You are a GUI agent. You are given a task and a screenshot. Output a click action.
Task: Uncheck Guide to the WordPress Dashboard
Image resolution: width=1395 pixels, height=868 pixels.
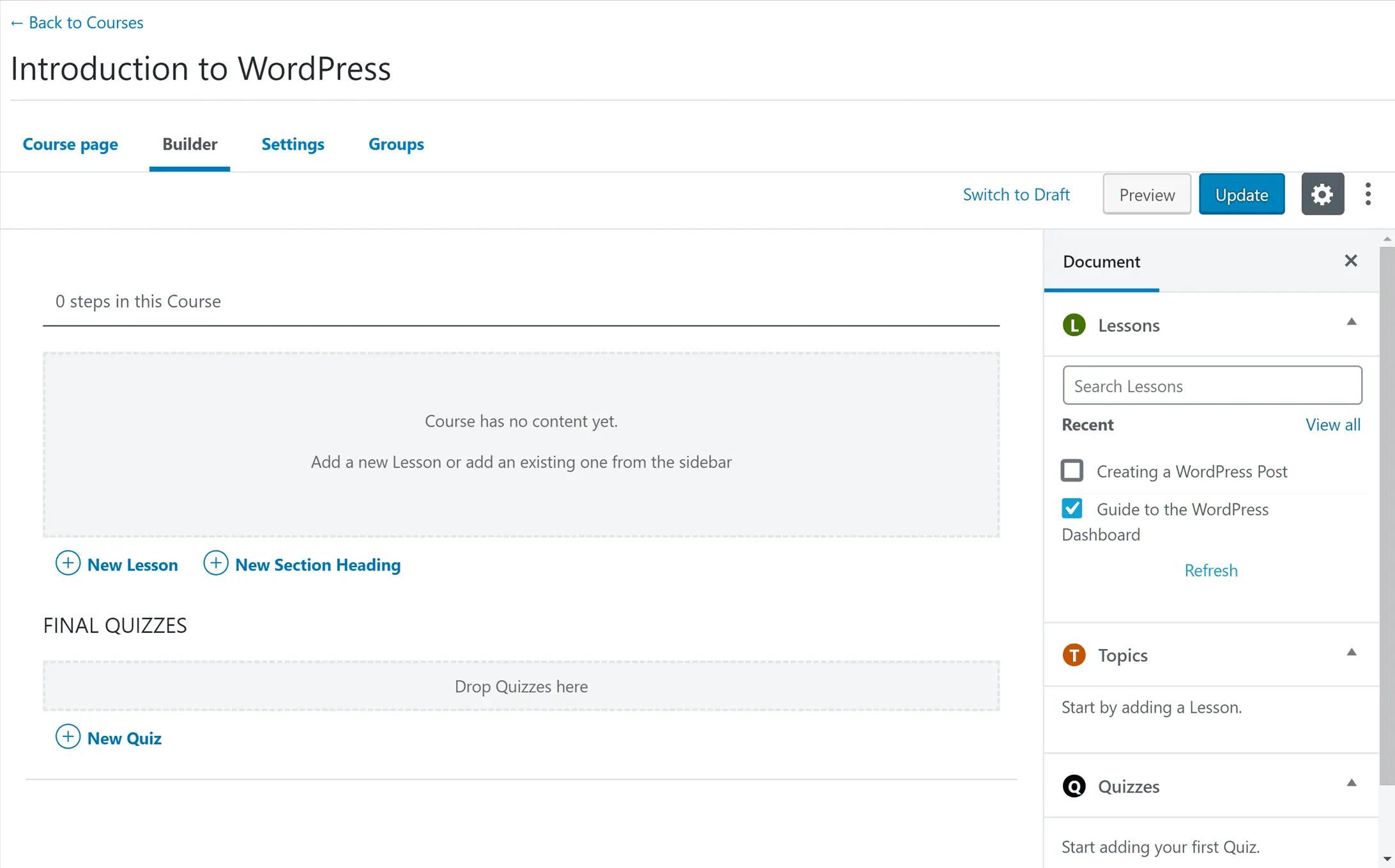1072,508
